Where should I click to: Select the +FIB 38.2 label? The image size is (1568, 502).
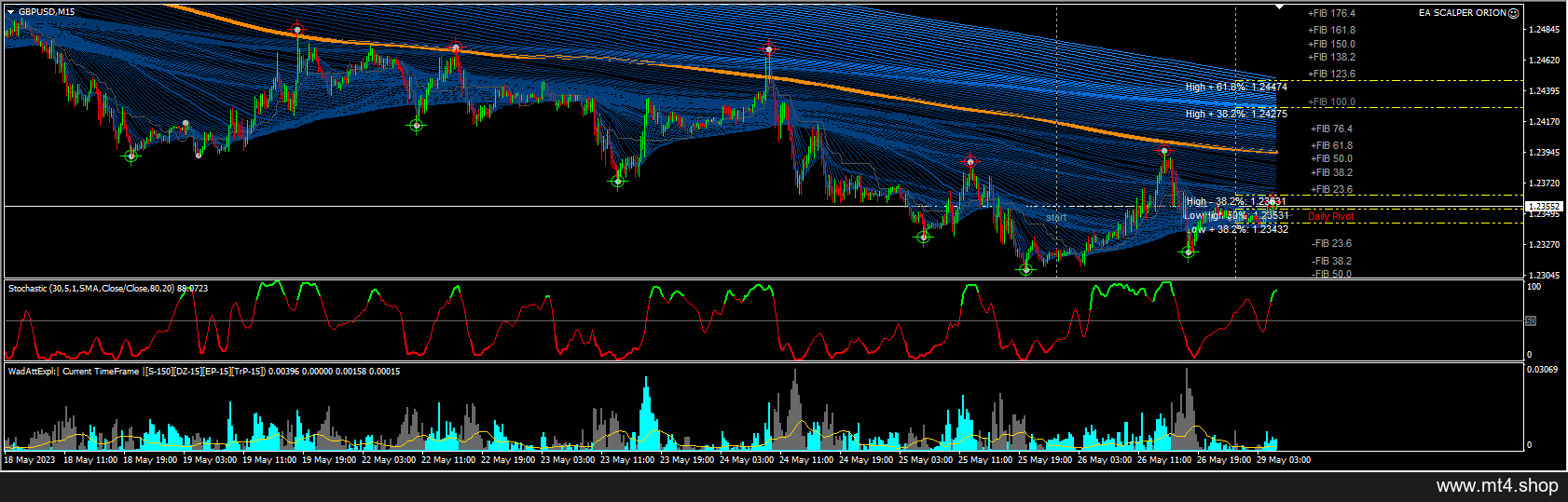pos(1331,172)
